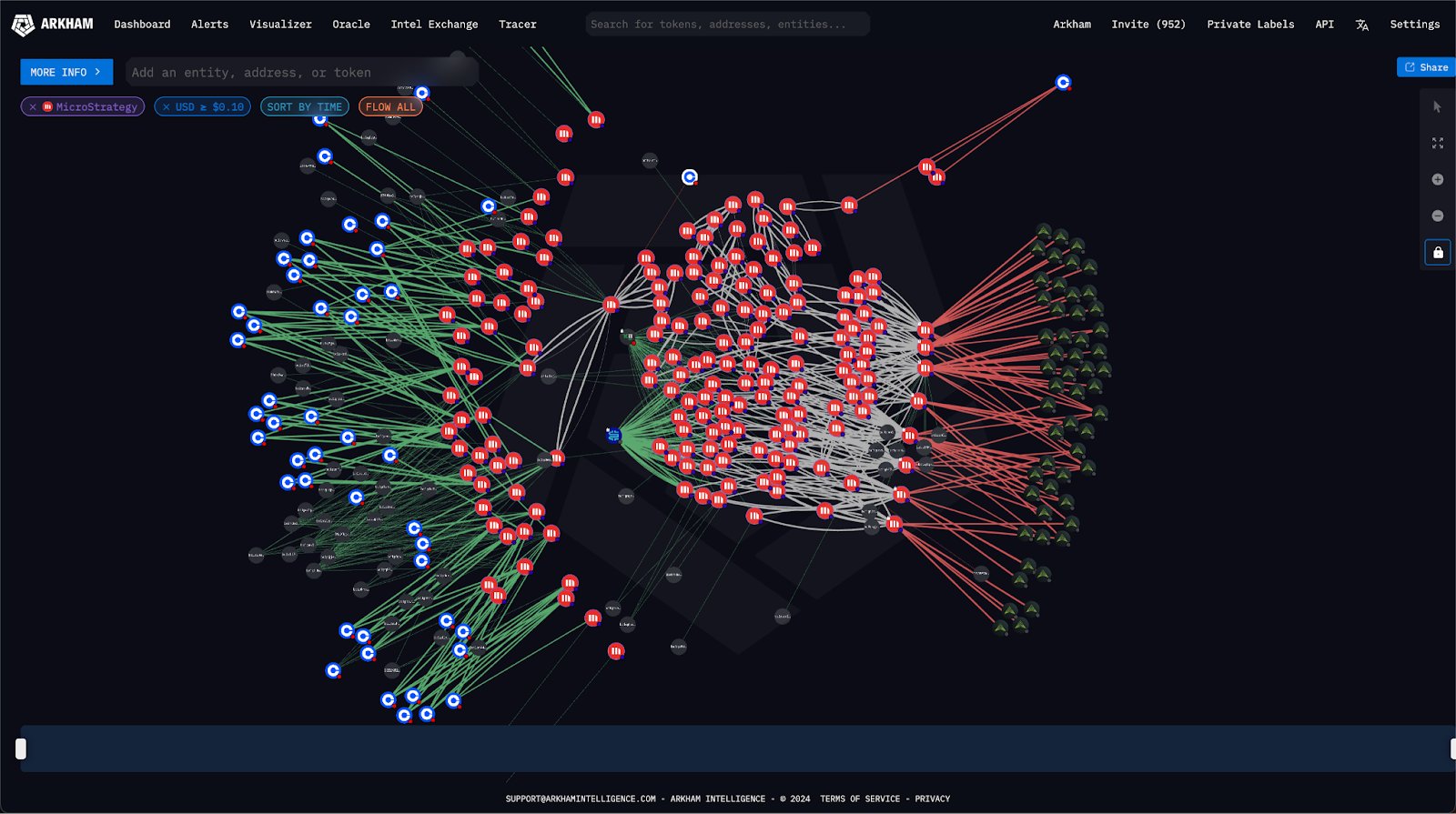Remove the USD ≥ $0.10 filter
The image size is (1456, 814).
click(166, 107)
